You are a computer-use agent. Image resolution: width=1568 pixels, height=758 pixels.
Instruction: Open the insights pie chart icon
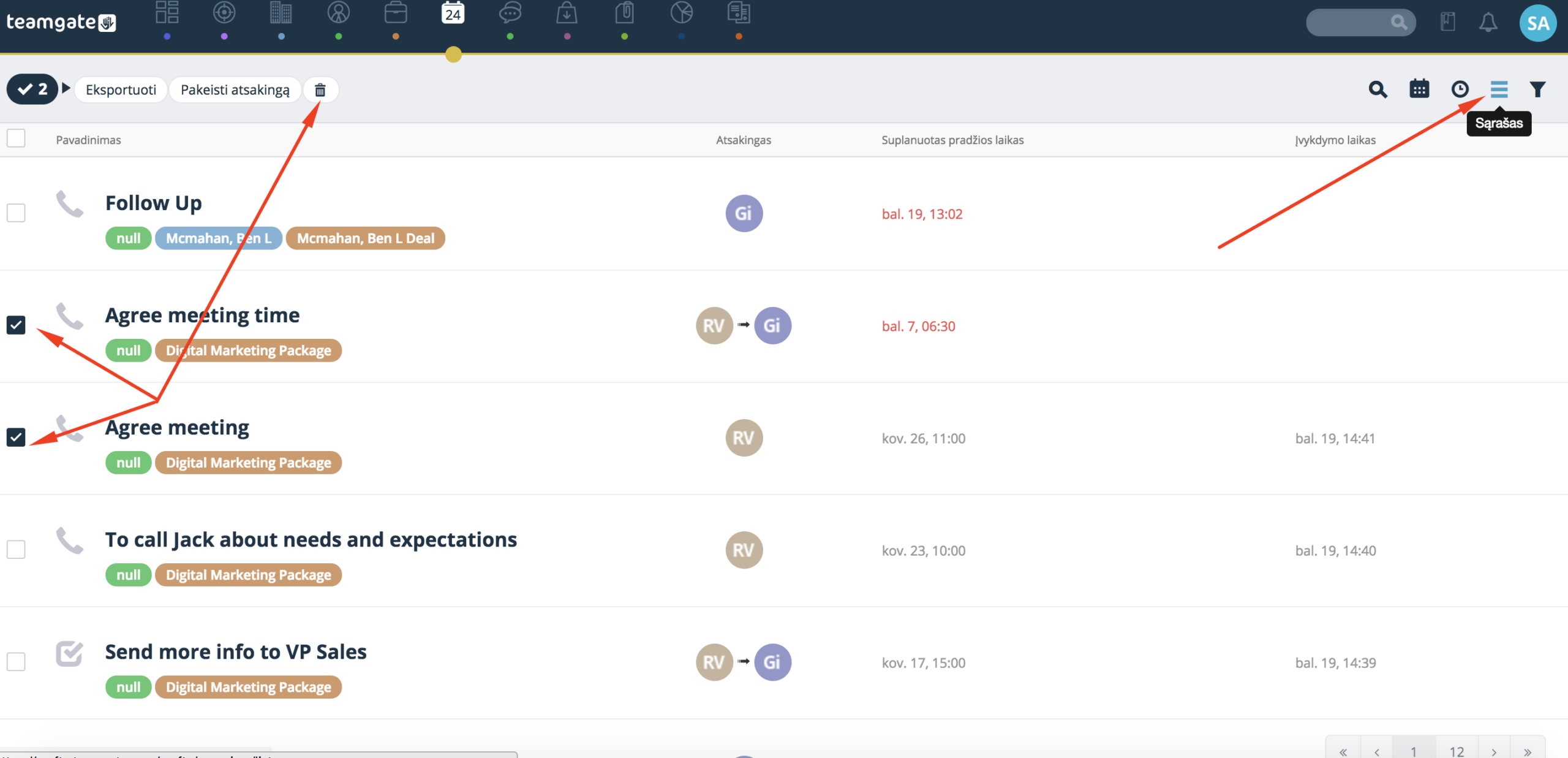tap(682, 13)
